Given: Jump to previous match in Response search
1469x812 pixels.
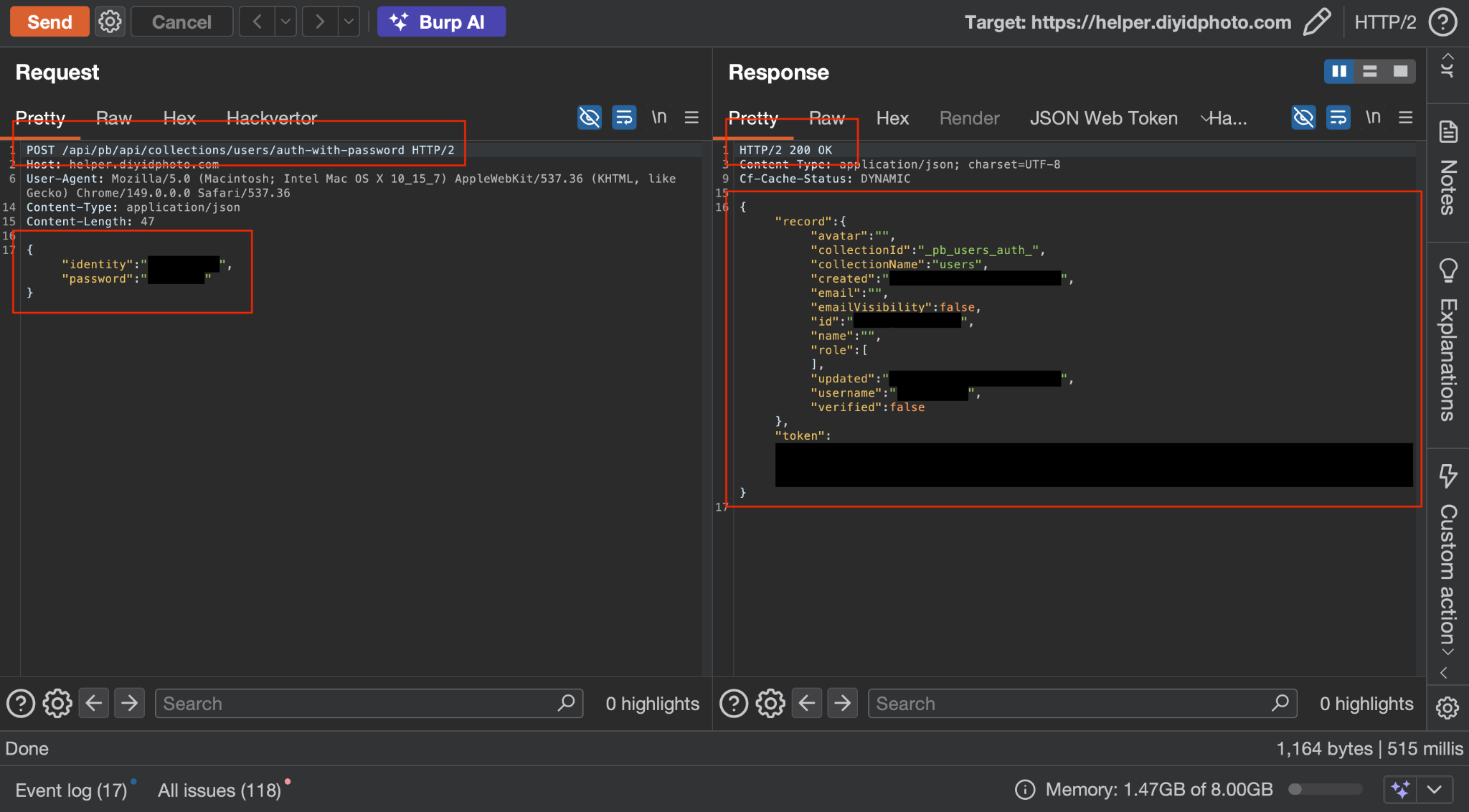Looking at the screenshot, I should point(807,703).
